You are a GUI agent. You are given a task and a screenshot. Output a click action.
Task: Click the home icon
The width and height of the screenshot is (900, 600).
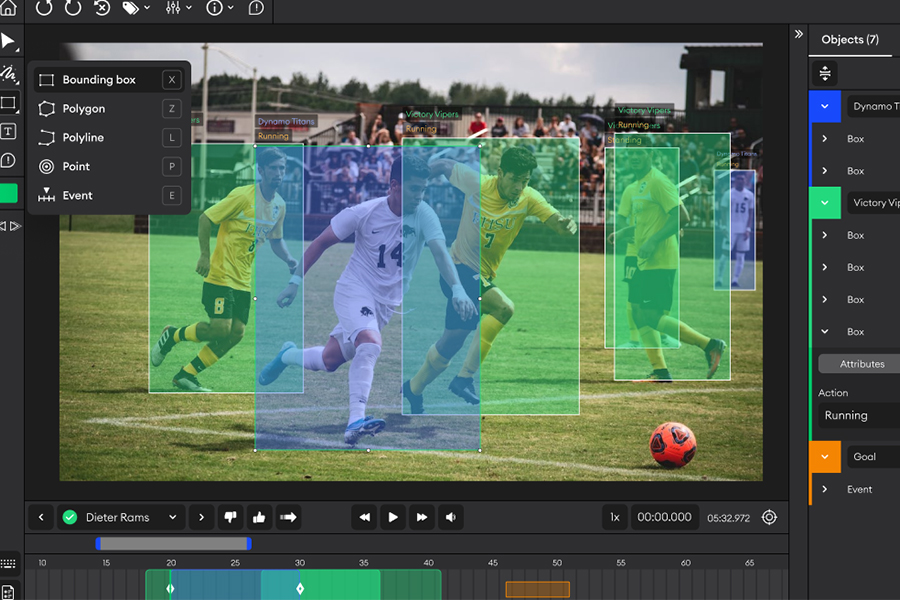8,7
